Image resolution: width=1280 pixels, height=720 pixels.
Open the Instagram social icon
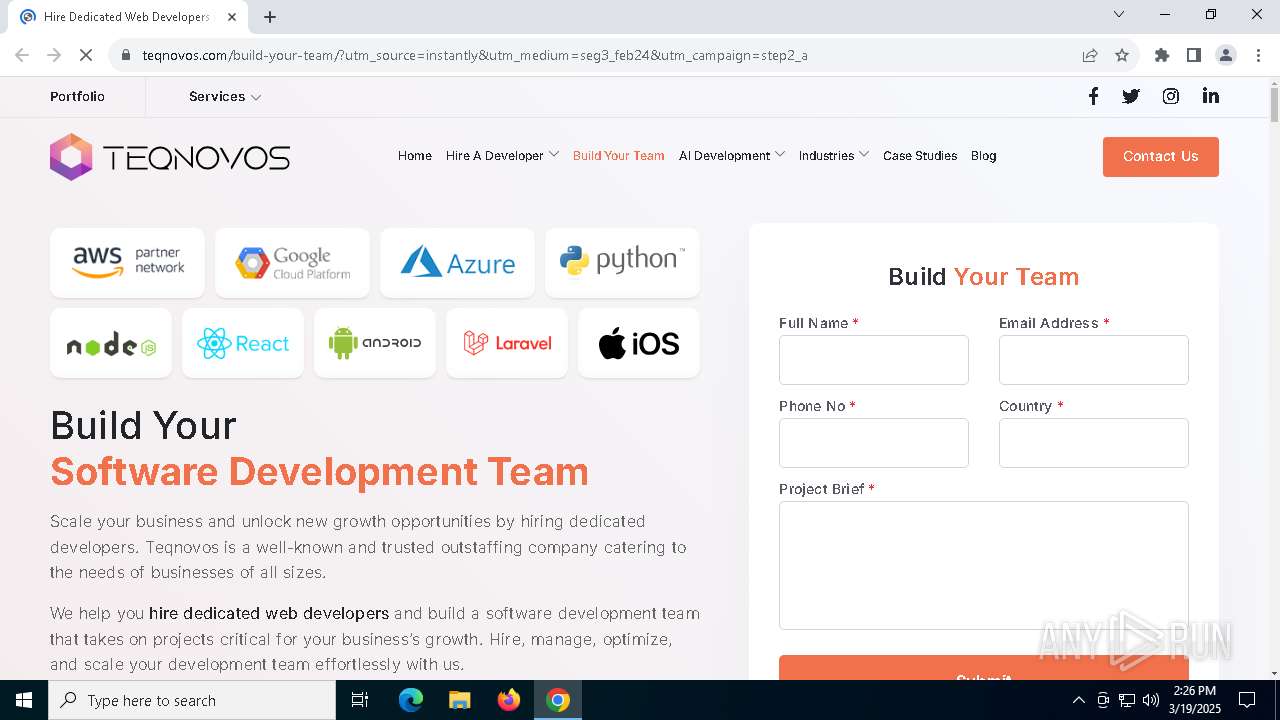(x=1171, y=96)
